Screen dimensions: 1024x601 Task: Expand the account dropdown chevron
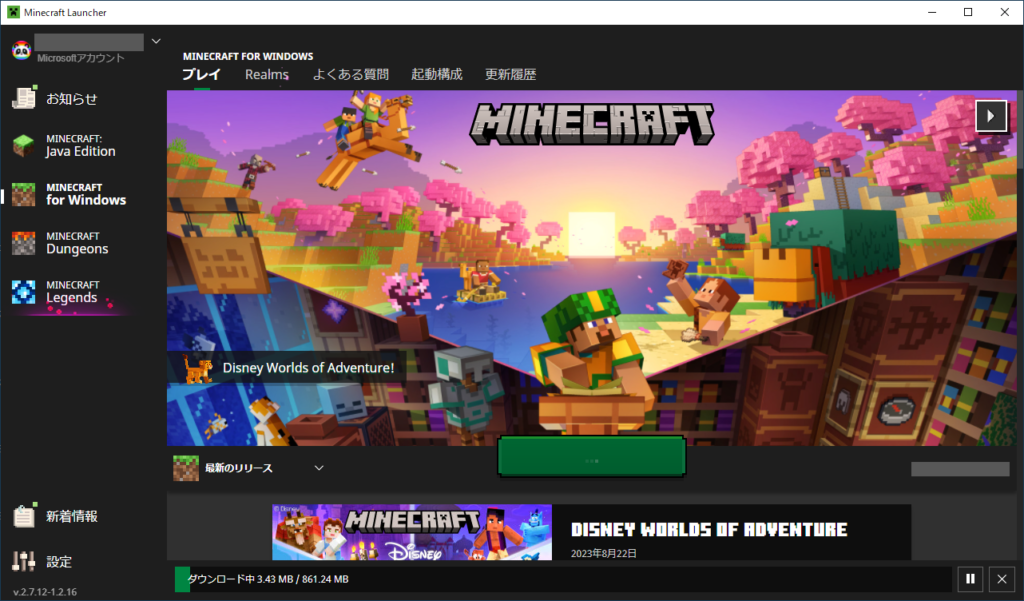coord(156,41)
